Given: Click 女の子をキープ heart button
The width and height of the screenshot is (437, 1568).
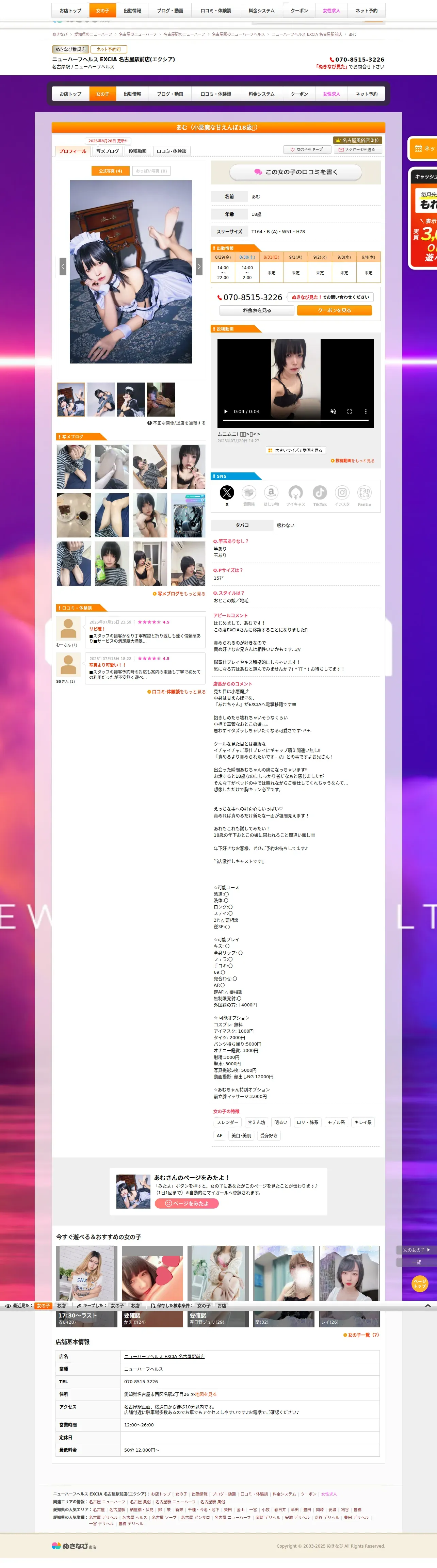Looking at the screenshot, I should (x=307, y=149).
